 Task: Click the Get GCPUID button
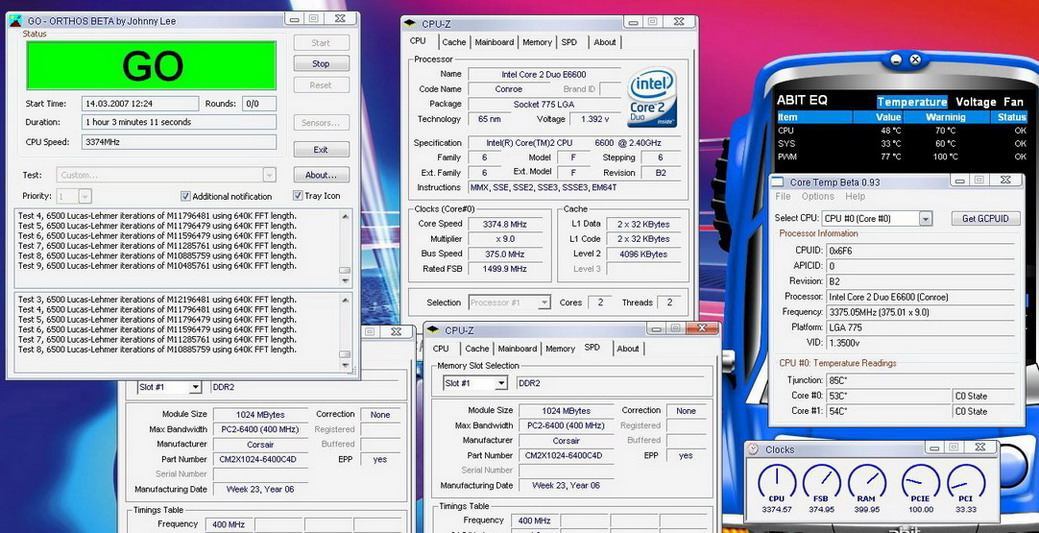[x=985, y=218]
